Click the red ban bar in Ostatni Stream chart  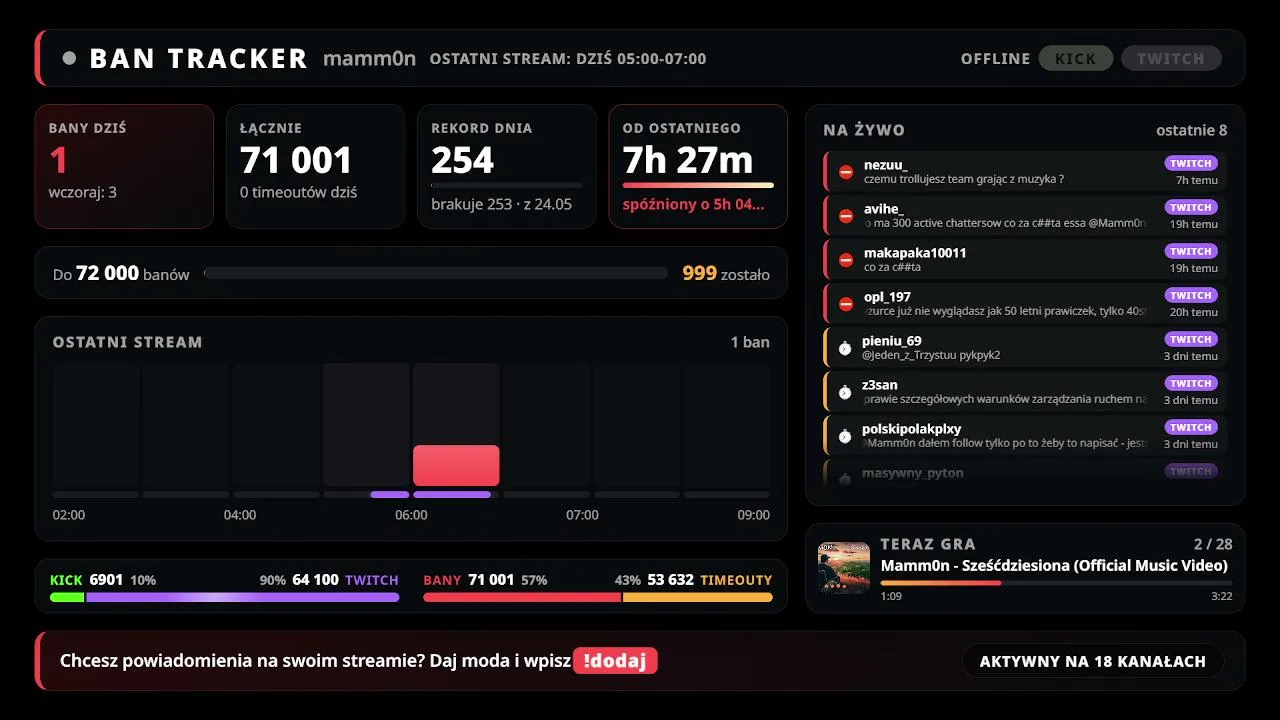point(456,466)
